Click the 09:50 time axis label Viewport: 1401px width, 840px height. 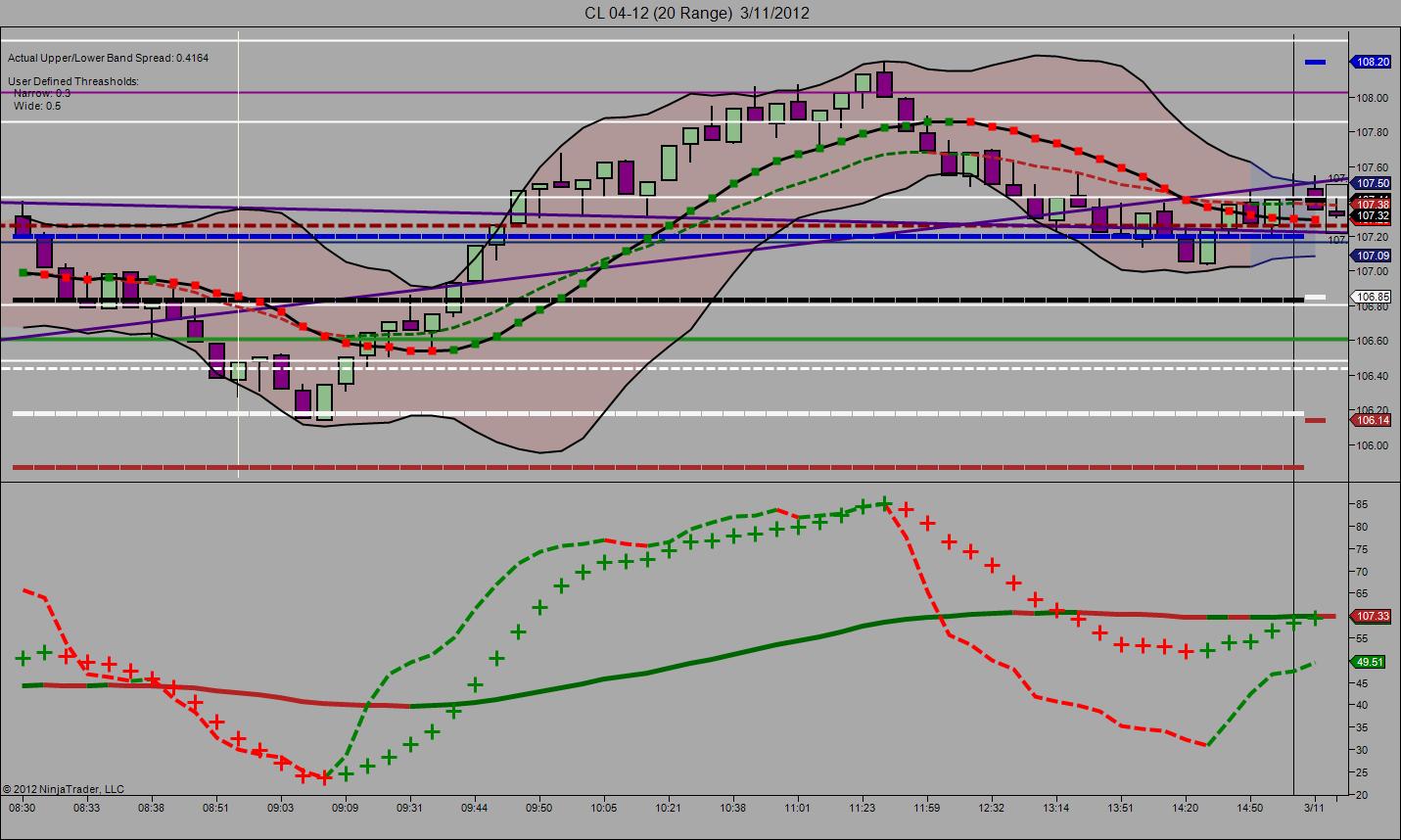coord(539,809)
